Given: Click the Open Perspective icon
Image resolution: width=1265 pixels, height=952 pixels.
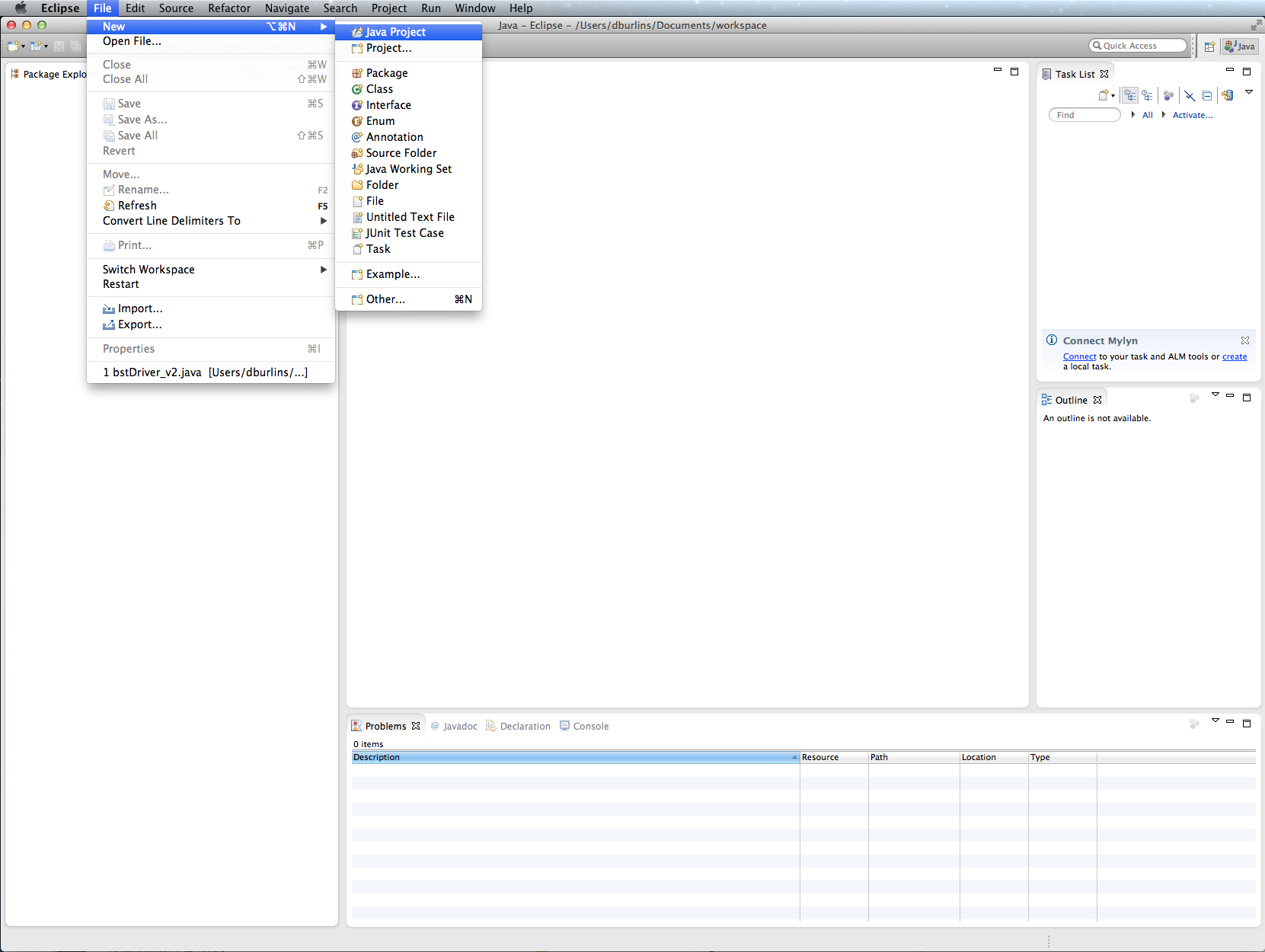Looking at the screenshot, I should (x=1209, y=46).
